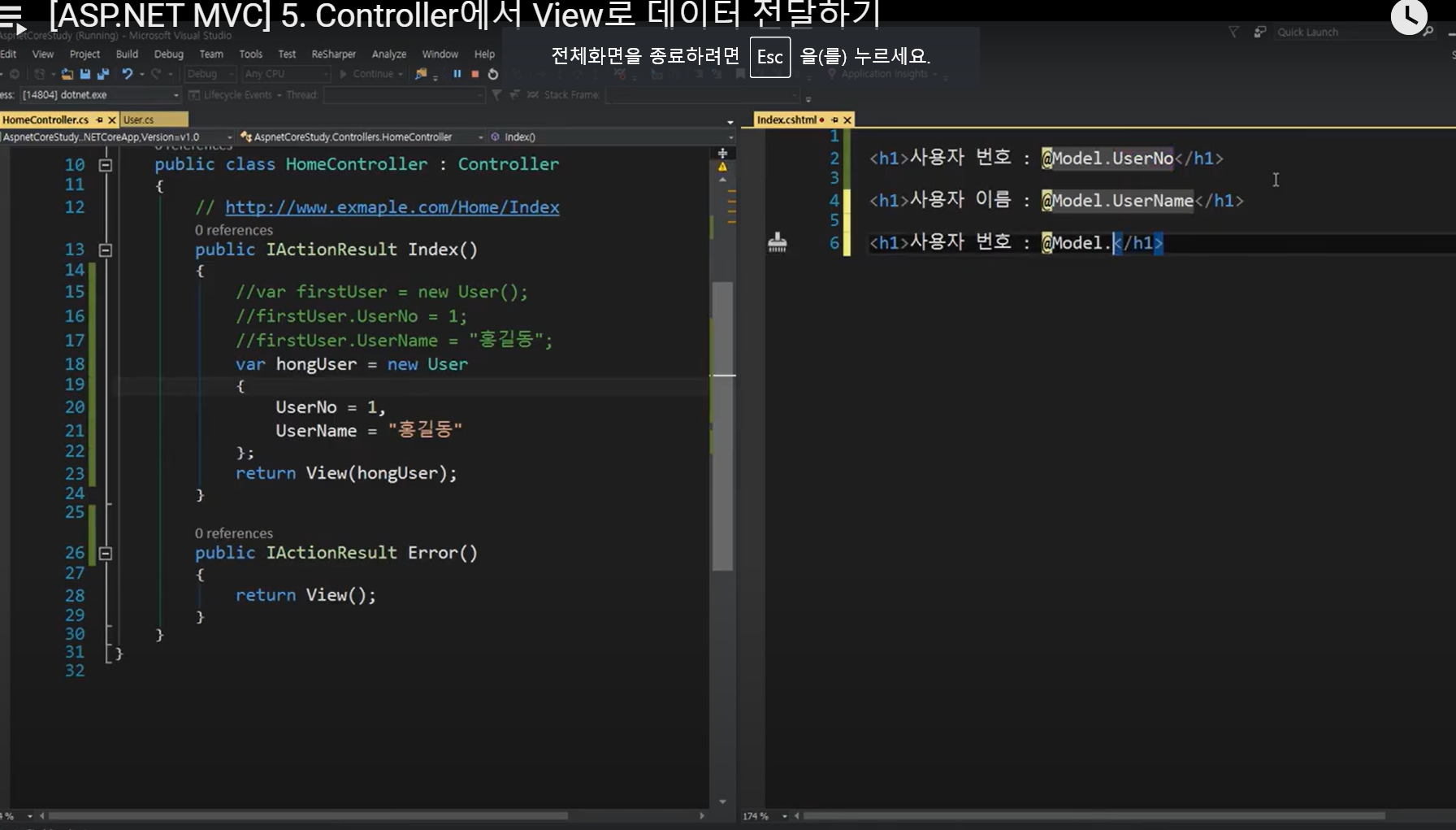Screen dimensions: 1456x830
Task: Open AspnetCoreStudy project scope dropdown
Action: pos(117,137)
